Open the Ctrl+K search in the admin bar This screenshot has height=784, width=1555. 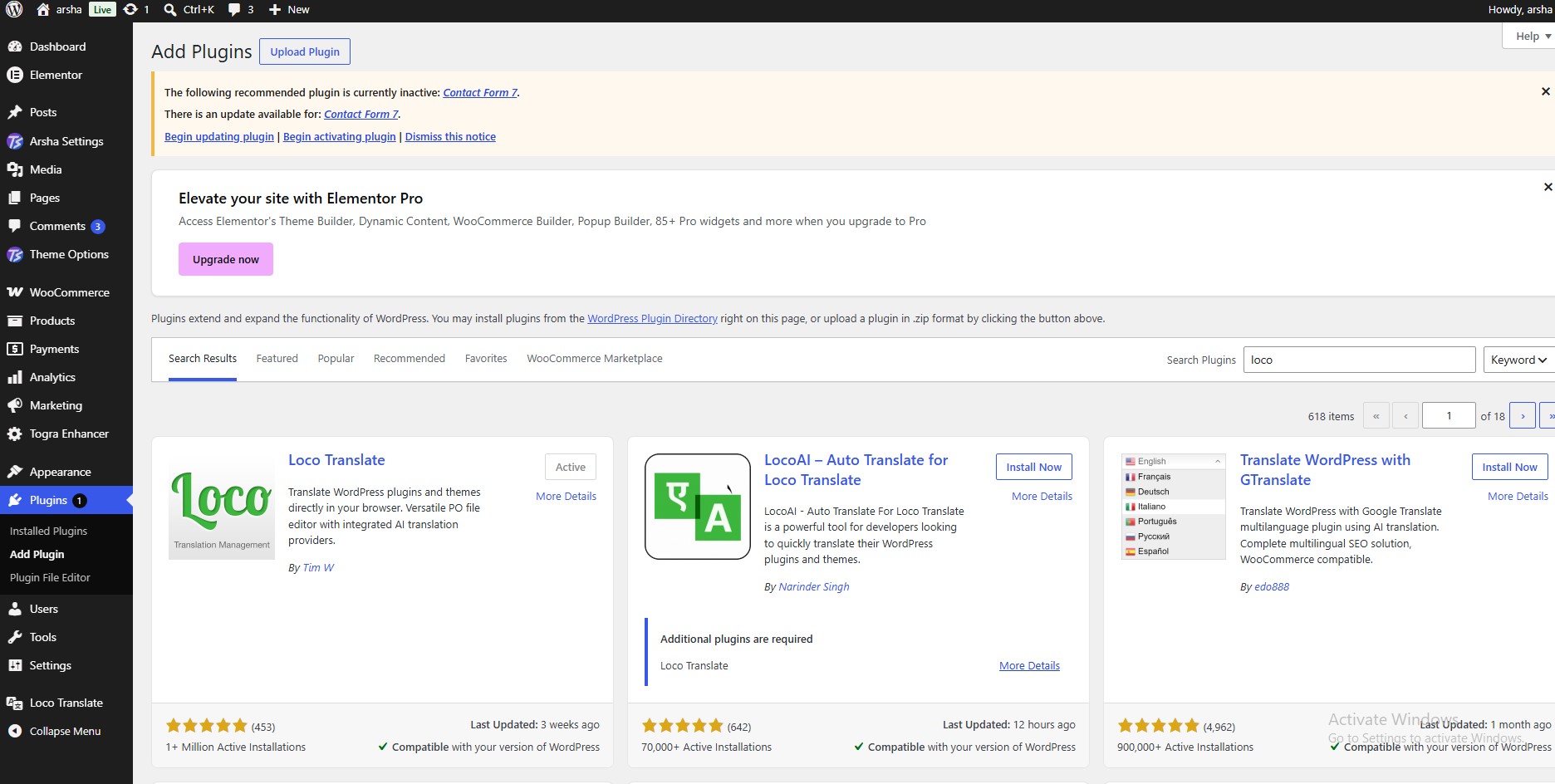pos(189,10)
